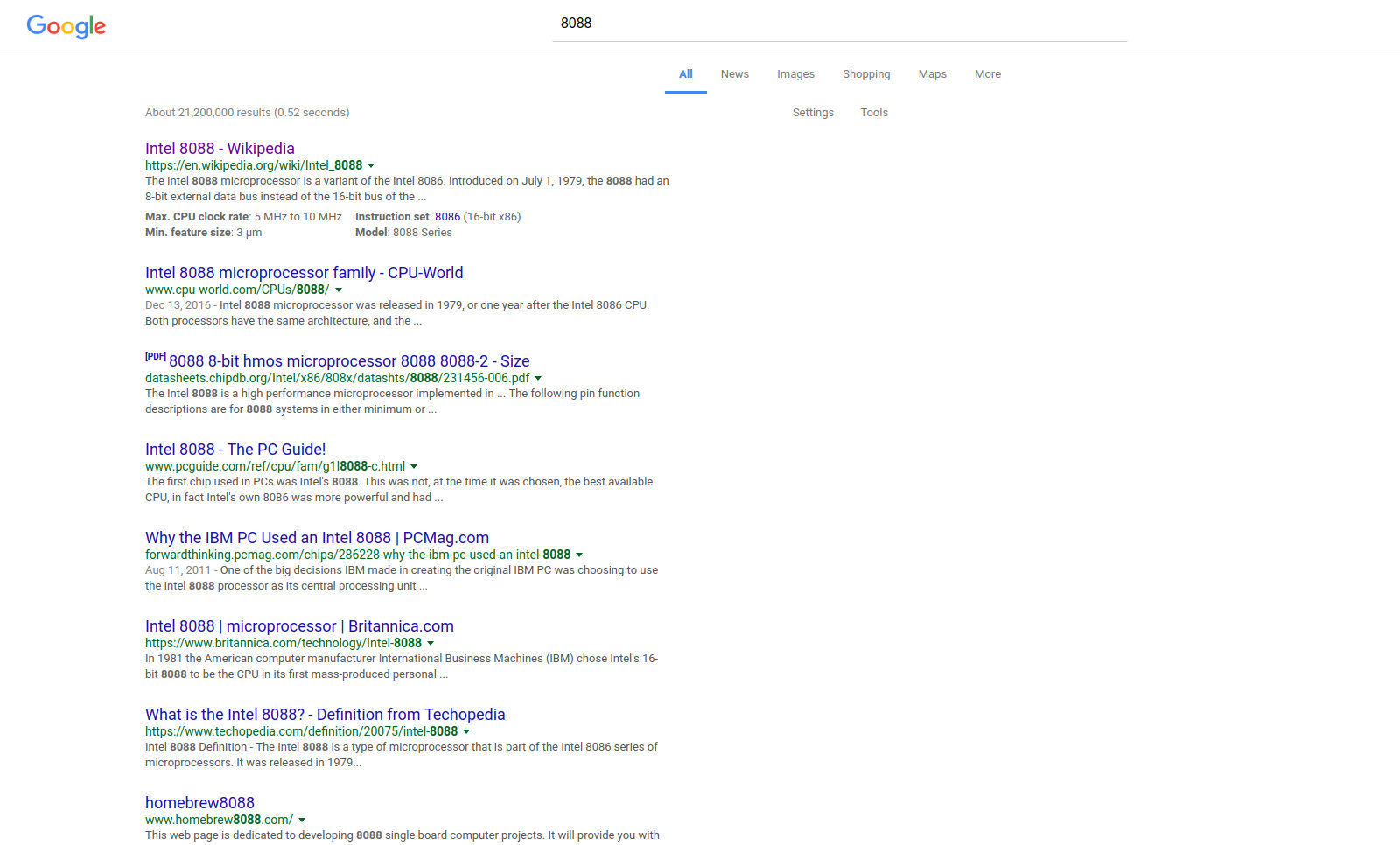Open the 8088 8-bit hmos microprocessor PDF result

(x=349, y=361)
